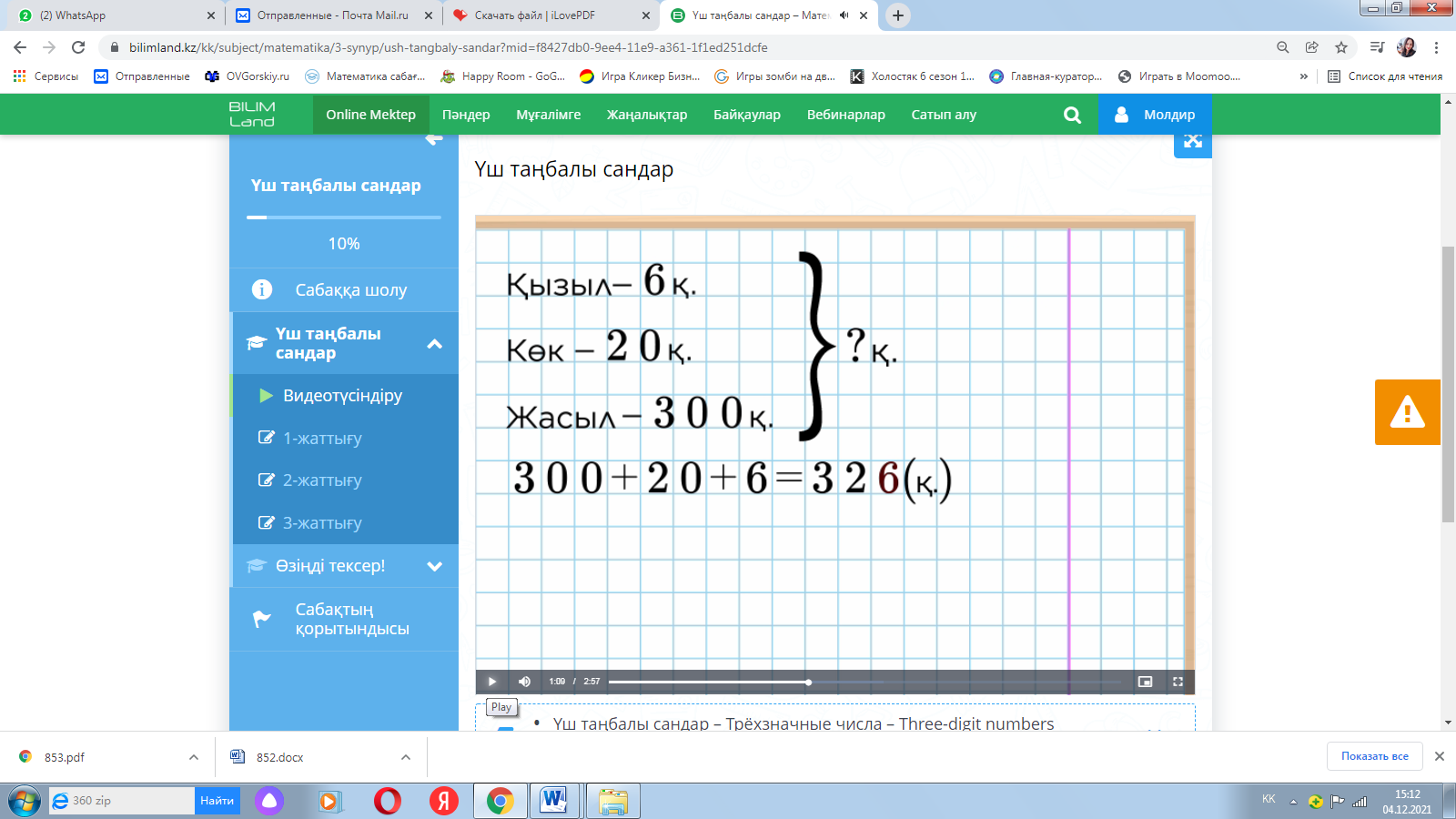Reload the current page
This screenshot has height=819, width=1456.
pos(78,47)
